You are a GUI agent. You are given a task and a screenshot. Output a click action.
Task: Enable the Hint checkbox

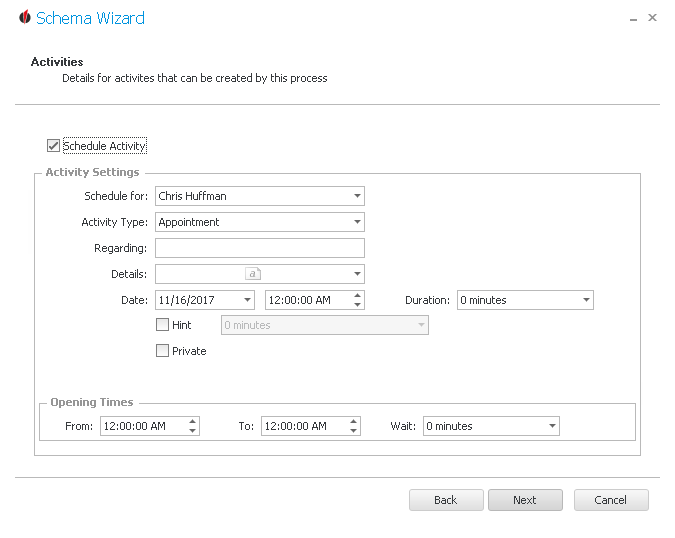click(162, 325)
